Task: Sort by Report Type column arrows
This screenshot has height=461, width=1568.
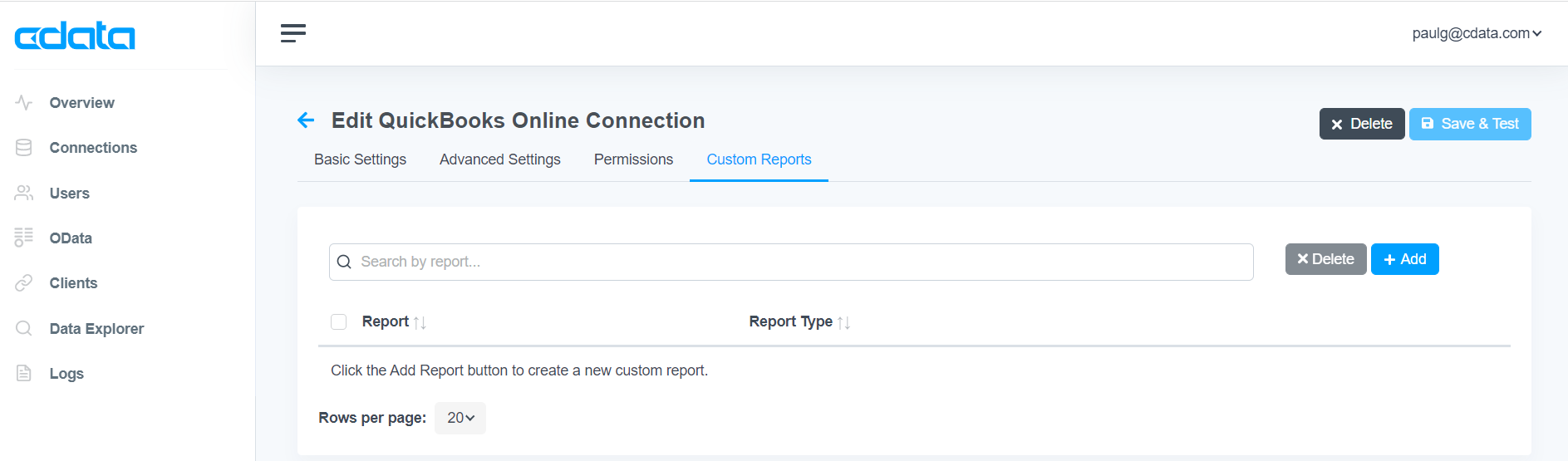Action: 843,322
